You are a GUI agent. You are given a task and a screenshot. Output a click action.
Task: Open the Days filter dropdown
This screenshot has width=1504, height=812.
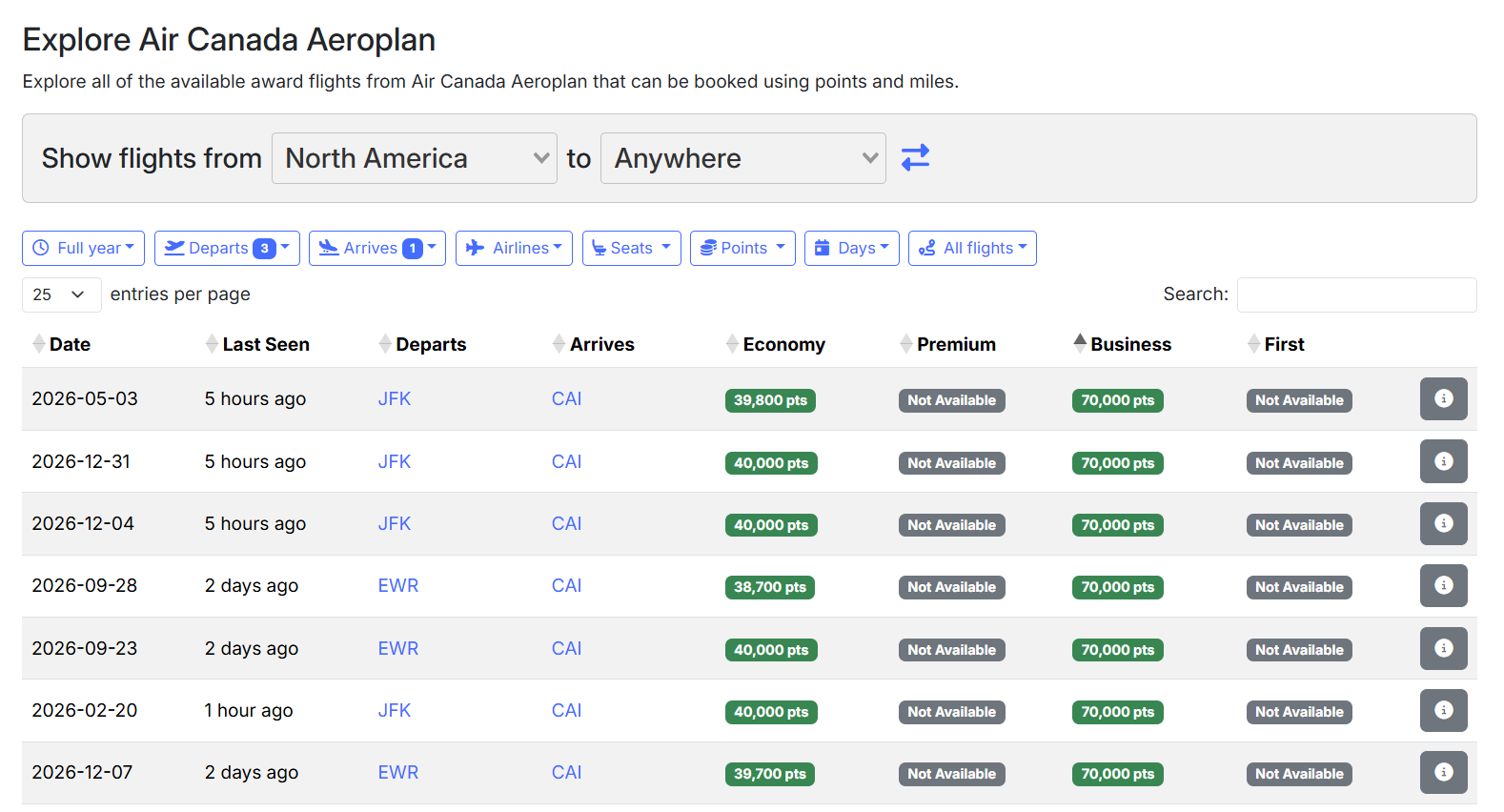click(852, 248)
